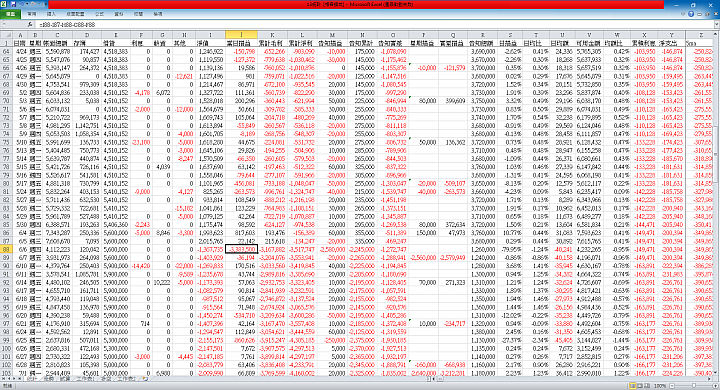Image resolution: width=720 pixels, height=390 pixels.
Task: Switch to the 插入 Insert ribbon tab
Action: [51, 14]
